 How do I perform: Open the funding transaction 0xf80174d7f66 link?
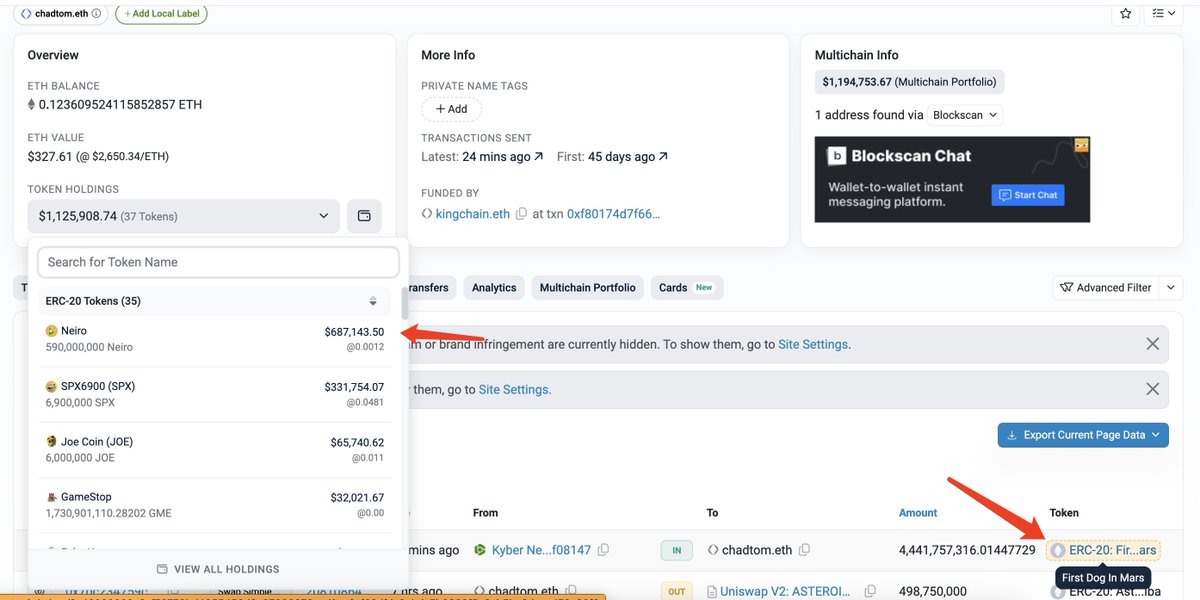[x=614, y=214]
